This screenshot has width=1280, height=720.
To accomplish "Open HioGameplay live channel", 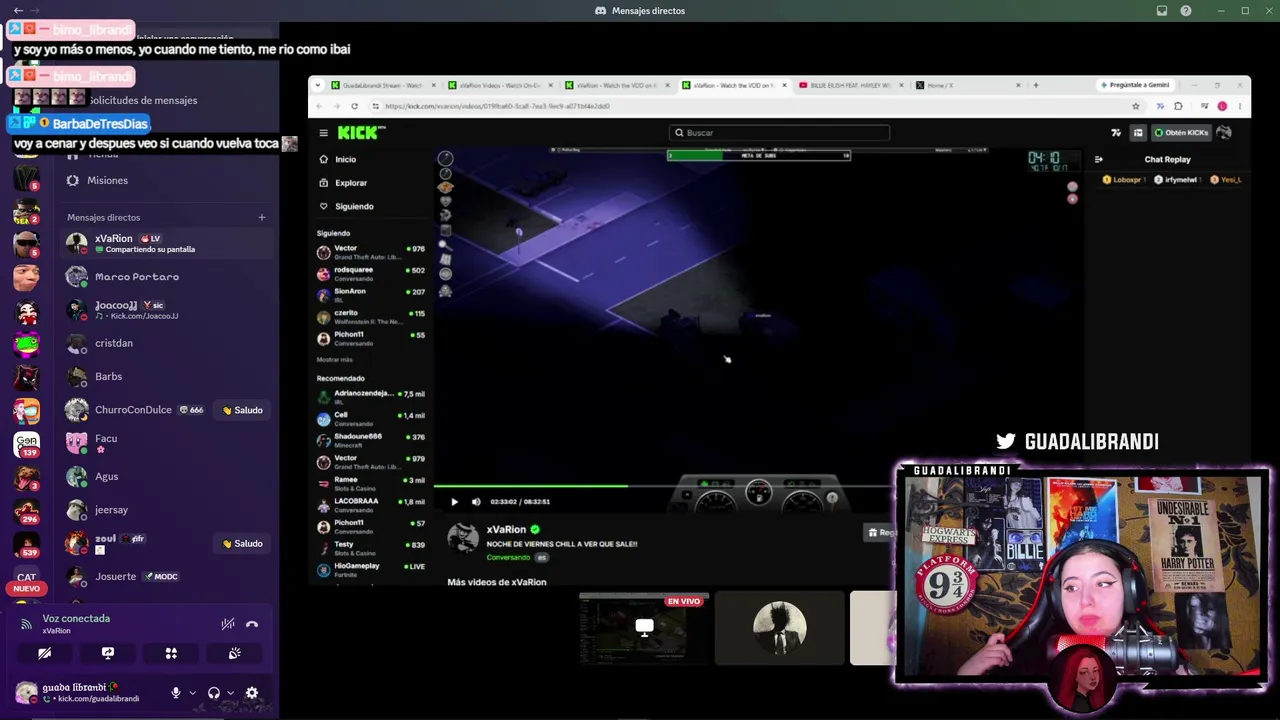I will click(371, 570).
